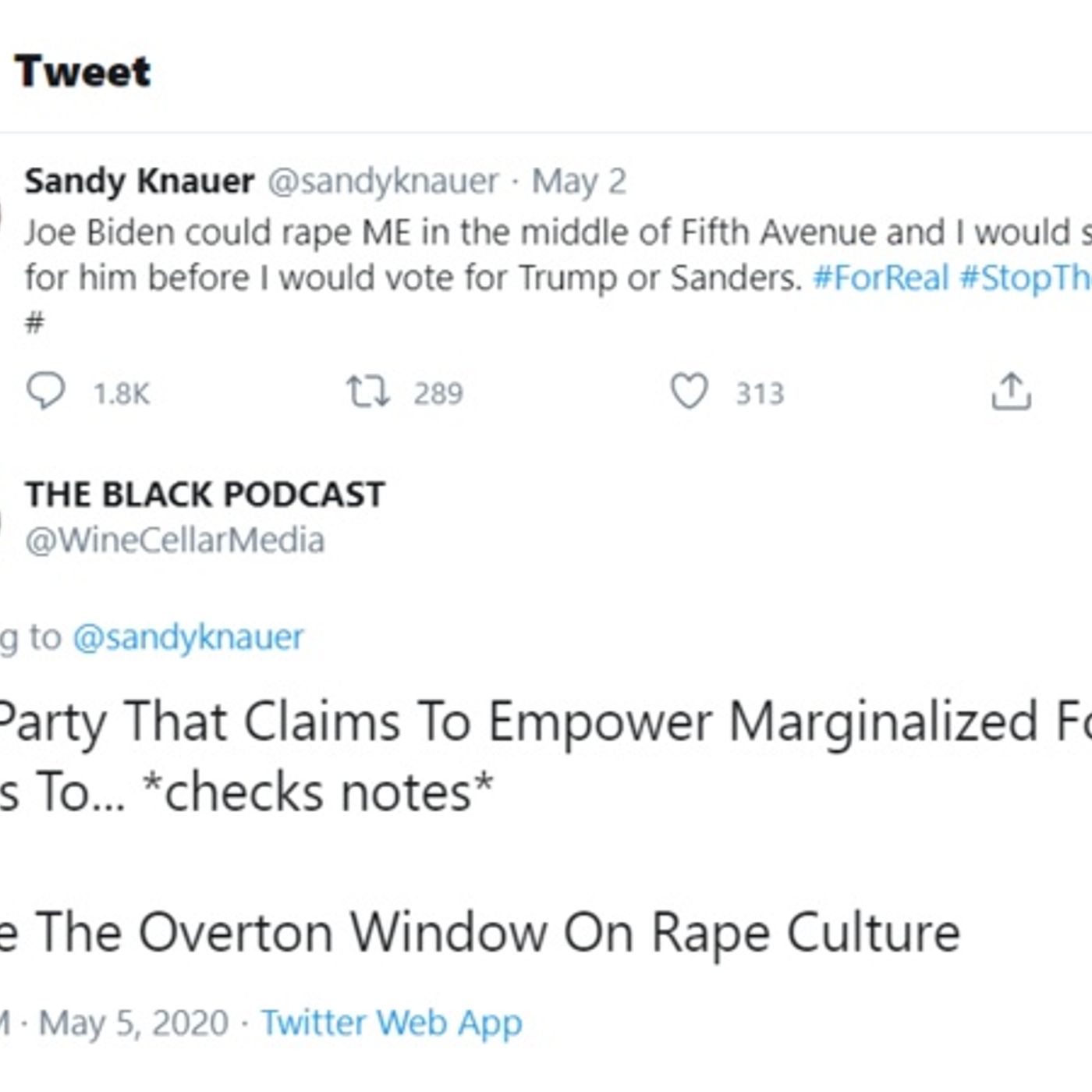The width and height of the screenshot is (1092, 1092).
Task: Open the share tweet icon
Action: [1011, 392]
